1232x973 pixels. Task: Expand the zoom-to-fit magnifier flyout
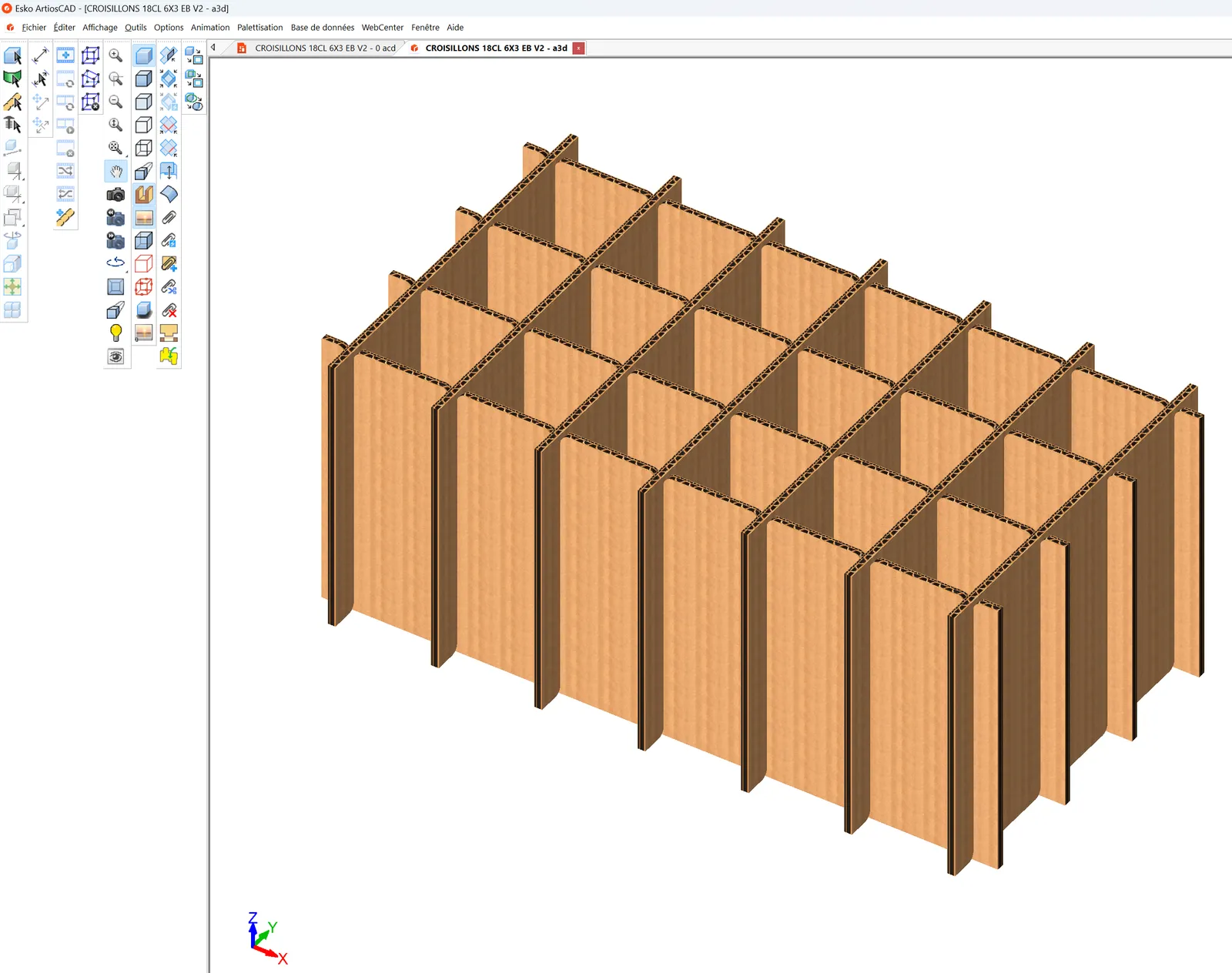(116, 149)
